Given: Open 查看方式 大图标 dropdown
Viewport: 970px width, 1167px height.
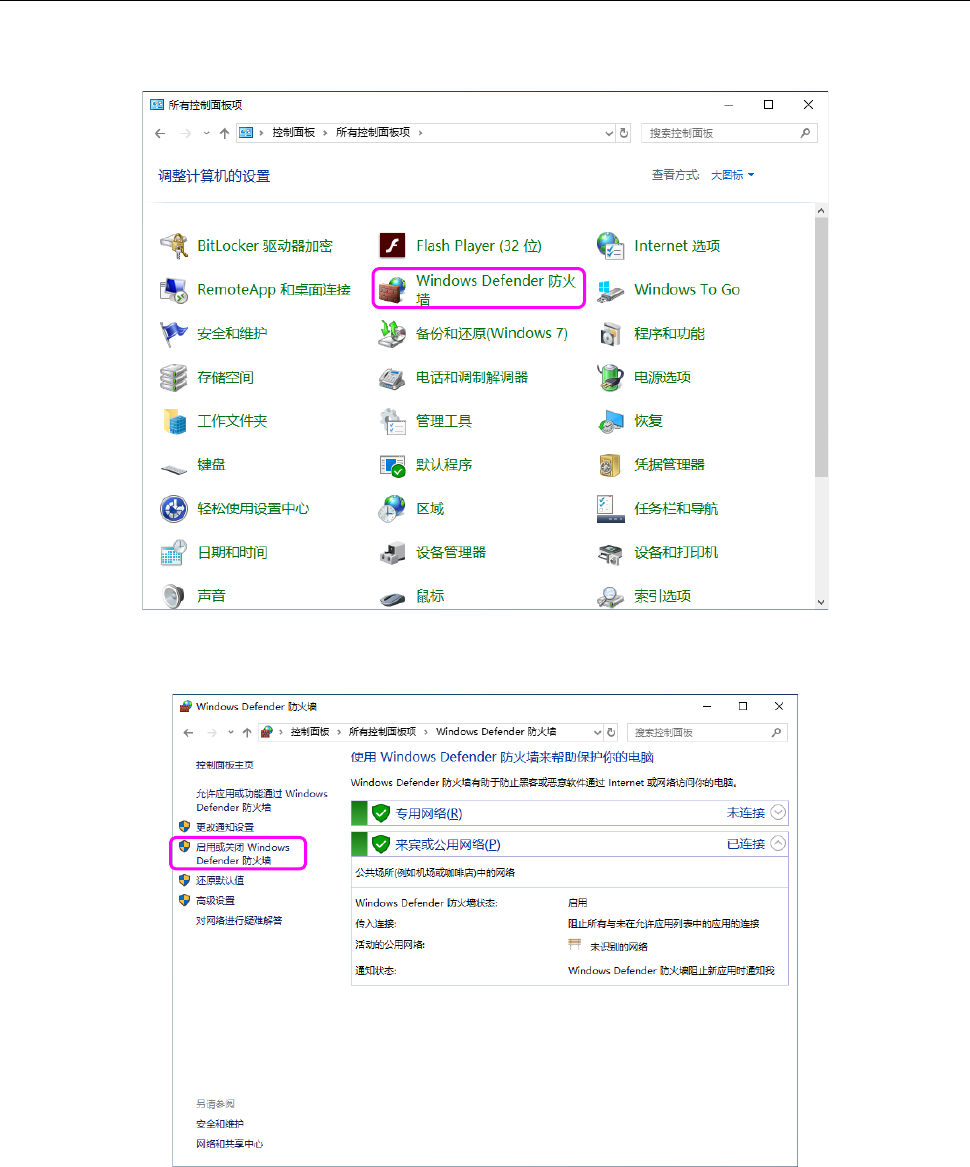Looking at the screenshot, I should (732, 175).
